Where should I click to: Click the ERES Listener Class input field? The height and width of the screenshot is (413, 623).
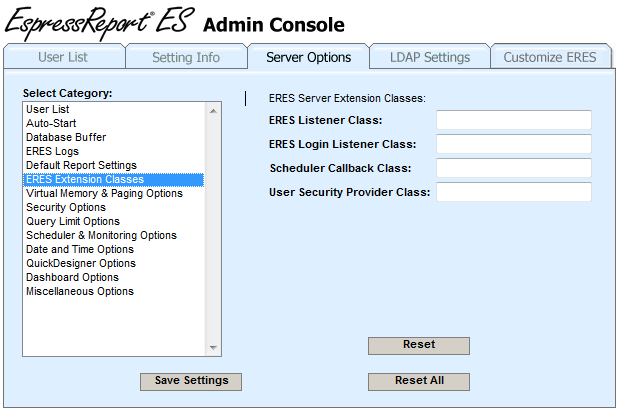pyautogui.click(x=514, y=120)
